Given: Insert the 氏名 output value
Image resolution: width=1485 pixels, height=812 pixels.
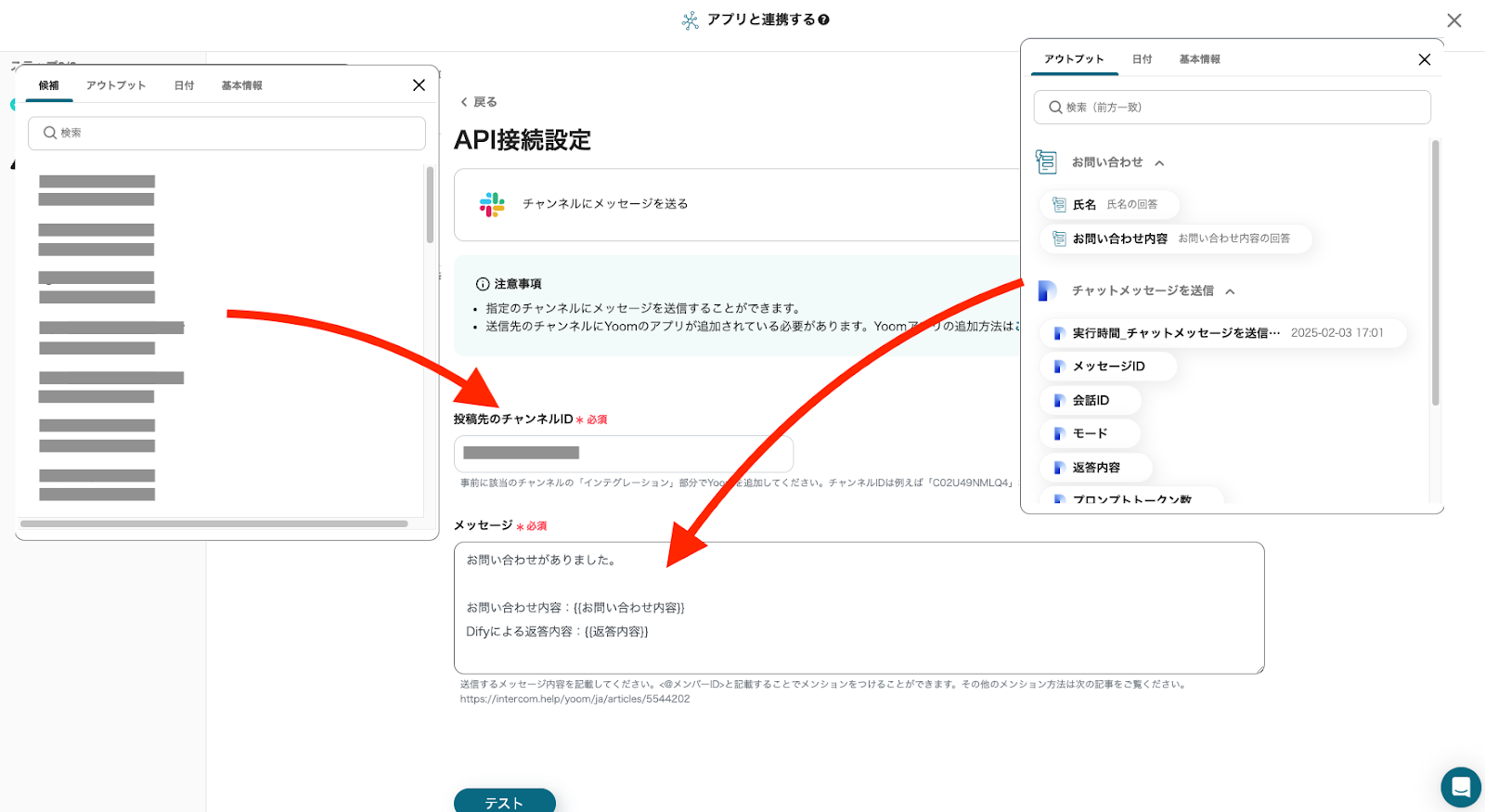Looking at the screenshot, I should pos(1110,204).
